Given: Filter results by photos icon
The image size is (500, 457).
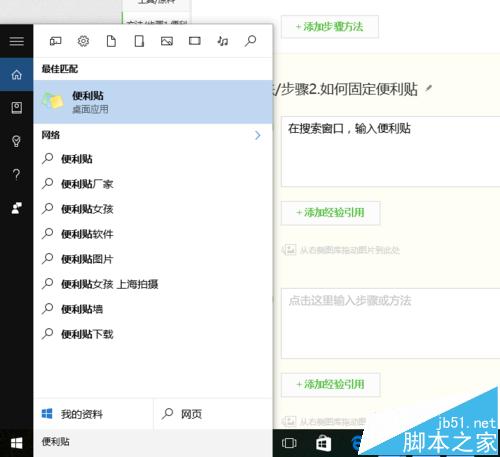Looking at the screenshot, I should tap(167, 41).
